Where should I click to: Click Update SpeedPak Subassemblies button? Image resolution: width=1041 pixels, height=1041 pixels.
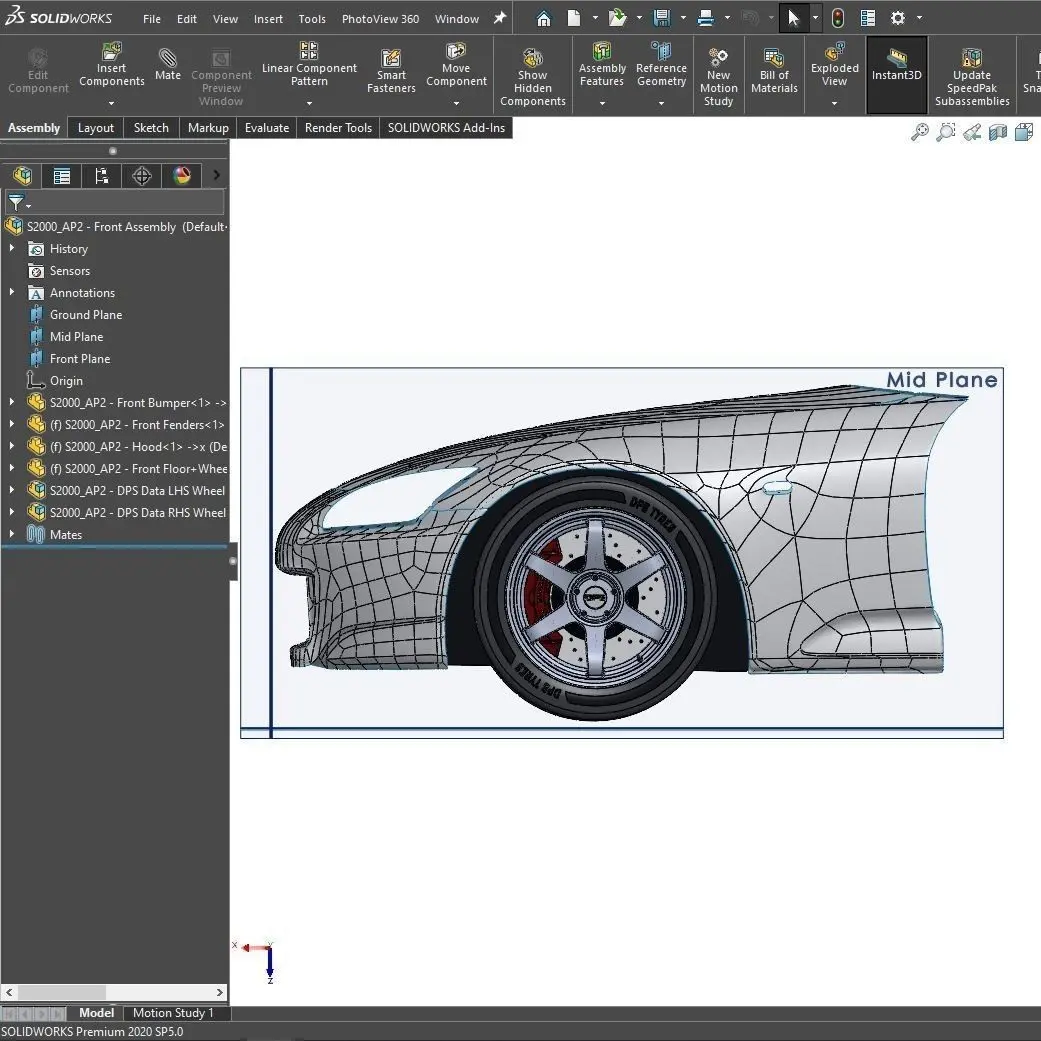971,74
